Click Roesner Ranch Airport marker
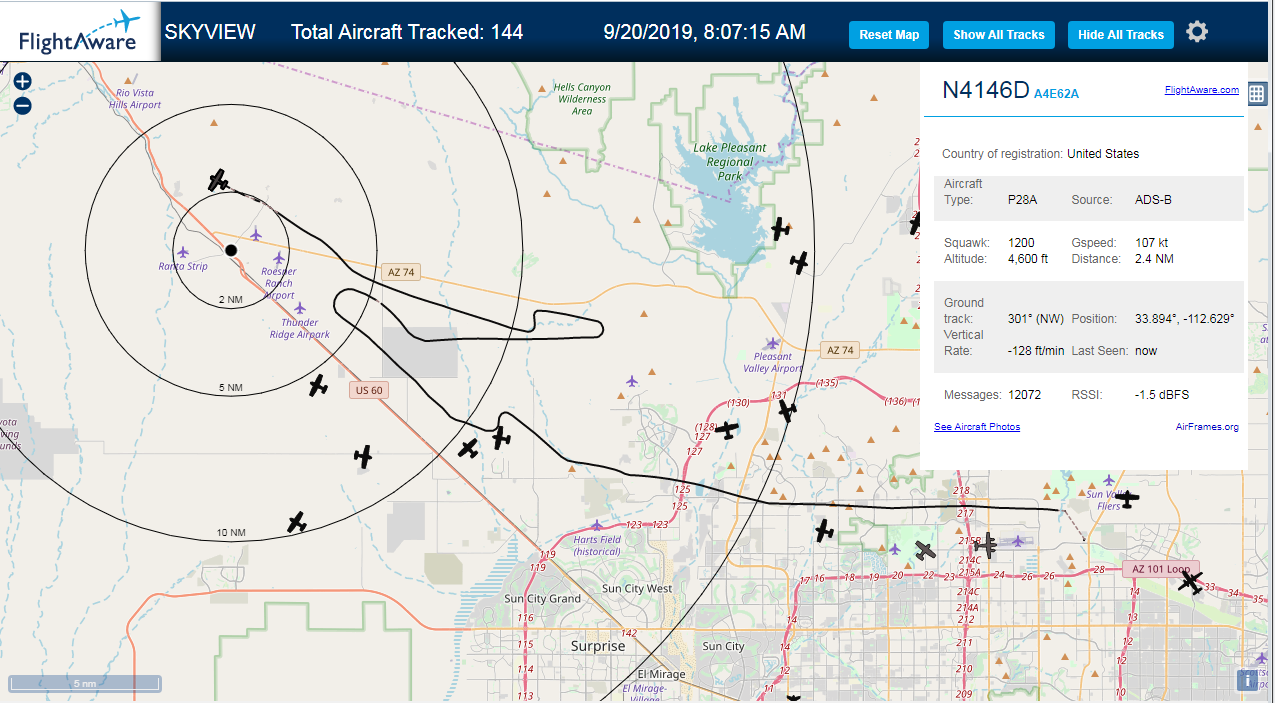The width and height of the screenshot is (1275, 703). (279, 259)
